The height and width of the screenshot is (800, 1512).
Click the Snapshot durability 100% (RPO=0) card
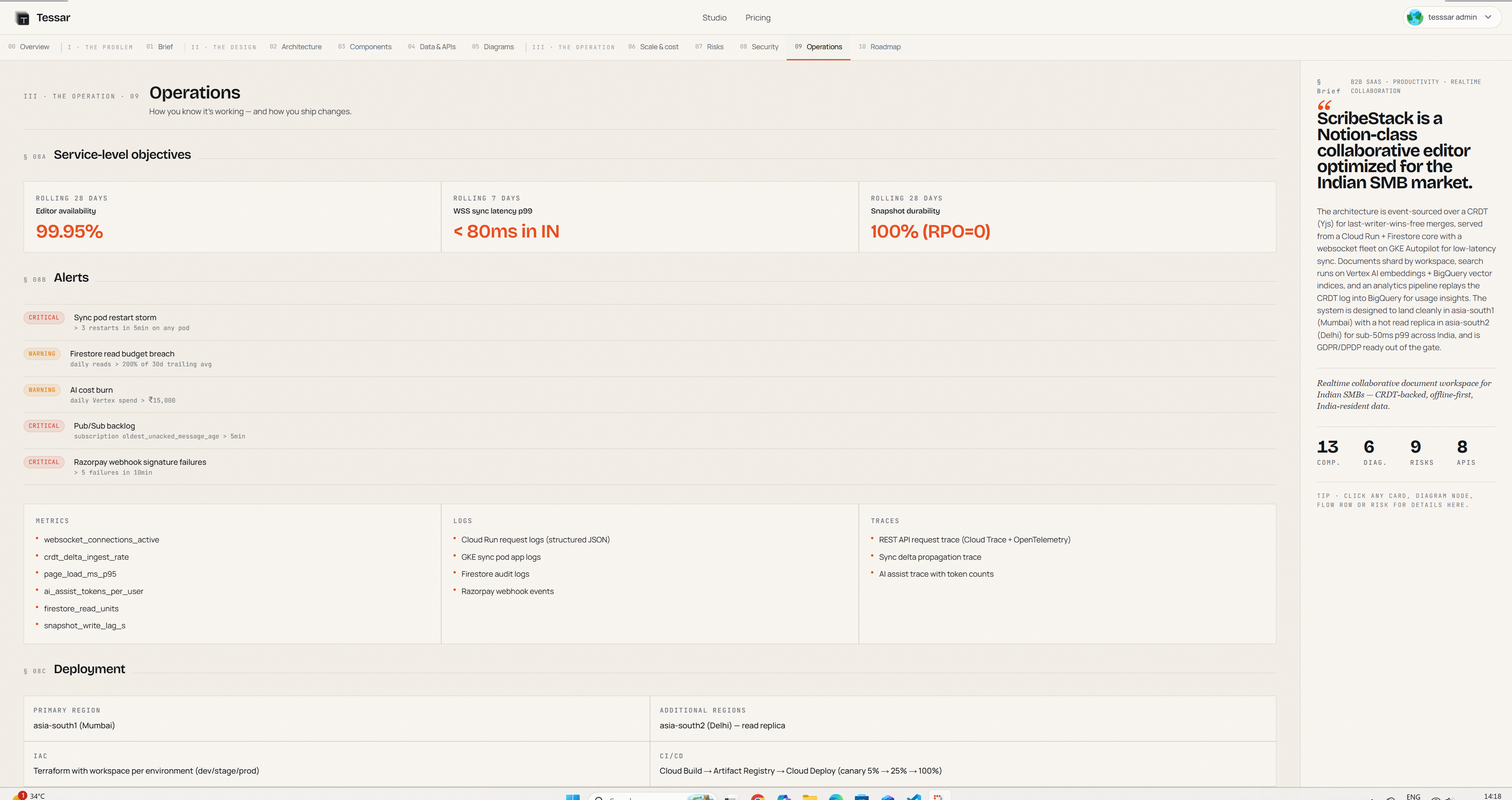1067,217
